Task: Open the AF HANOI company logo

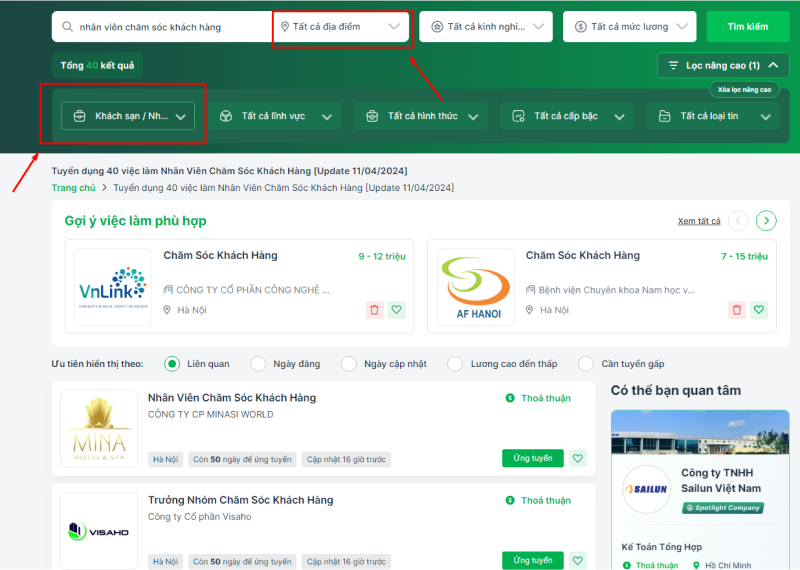Action: (476, 287)
